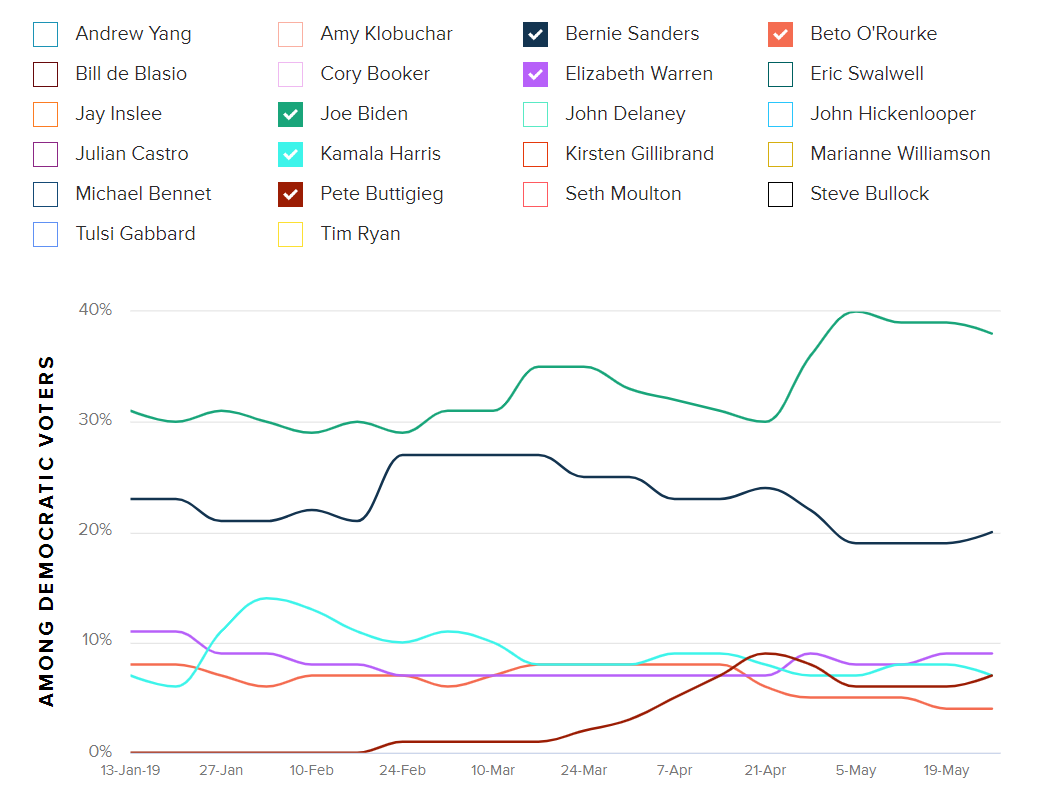Enable the John Hickenlooper checkbox

point(781,114)
